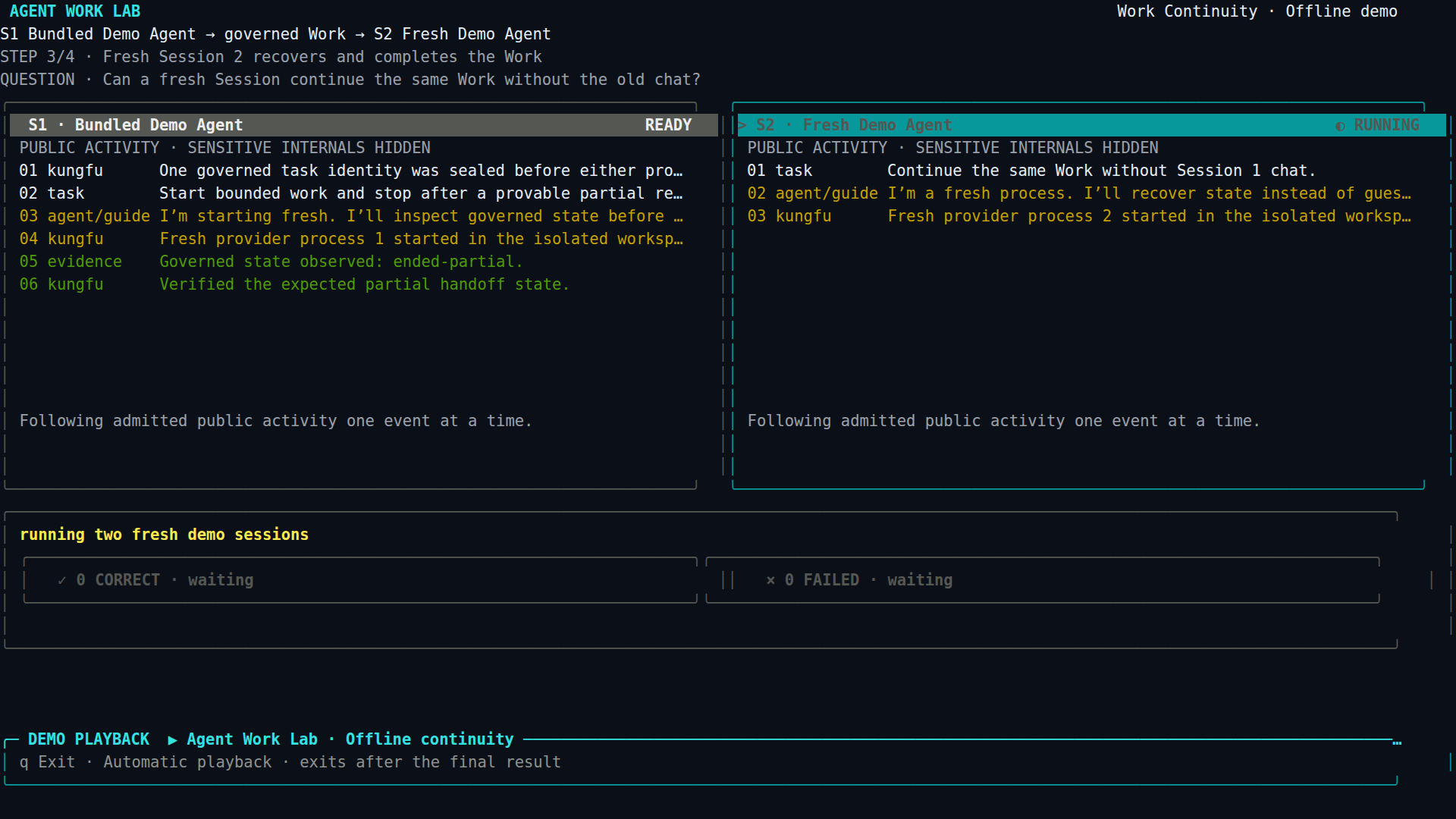Click the play triangle icon beside Agent Work Lab
This screenshot has width=1456, height=819.
coord(173,739)
